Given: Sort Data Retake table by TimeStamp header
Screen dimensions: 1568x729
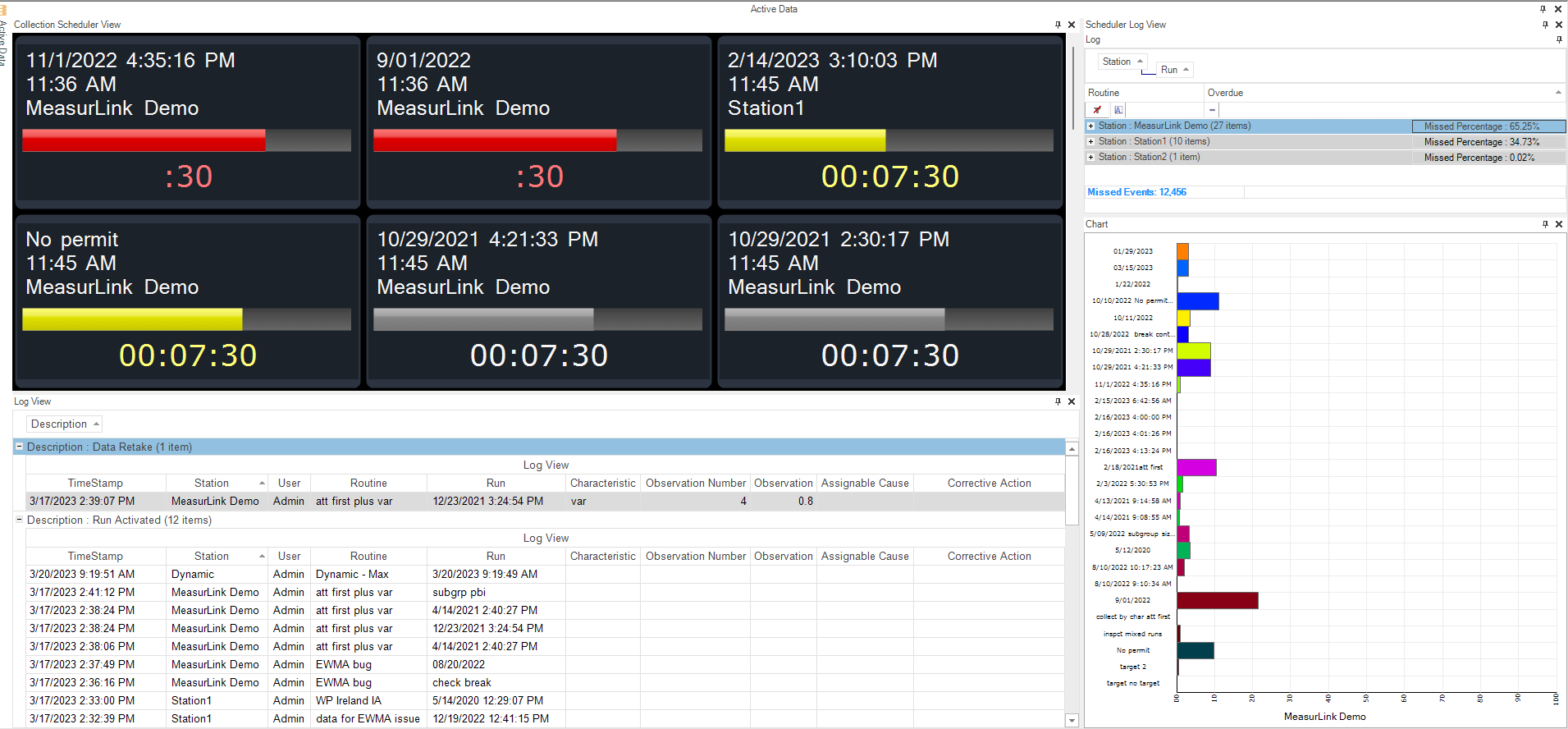Looking at the screenshot, I should [x=95, y=484].
